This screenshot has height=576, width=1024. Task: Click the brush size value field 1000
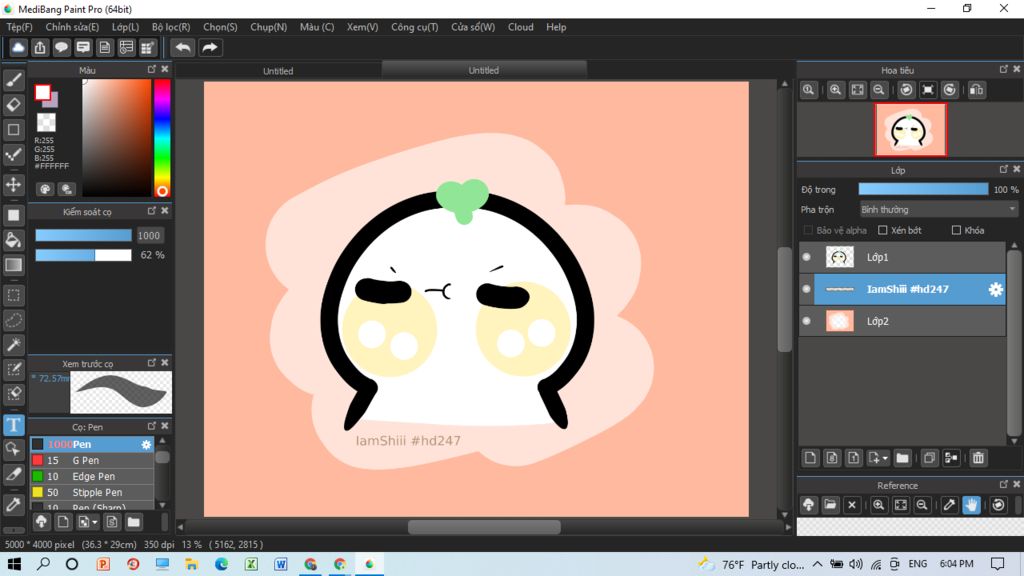click(x=149, y=236)
